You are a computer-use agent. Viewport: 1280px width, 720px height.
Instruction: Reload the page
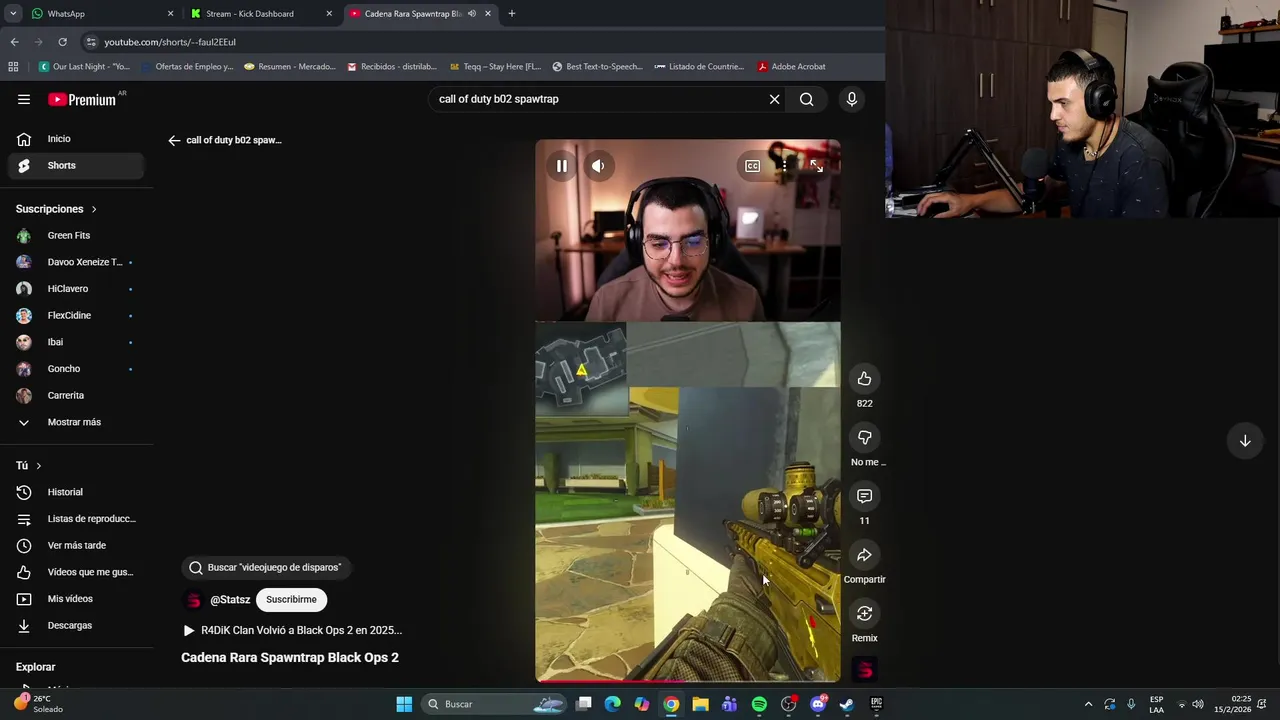coord(62,42)
